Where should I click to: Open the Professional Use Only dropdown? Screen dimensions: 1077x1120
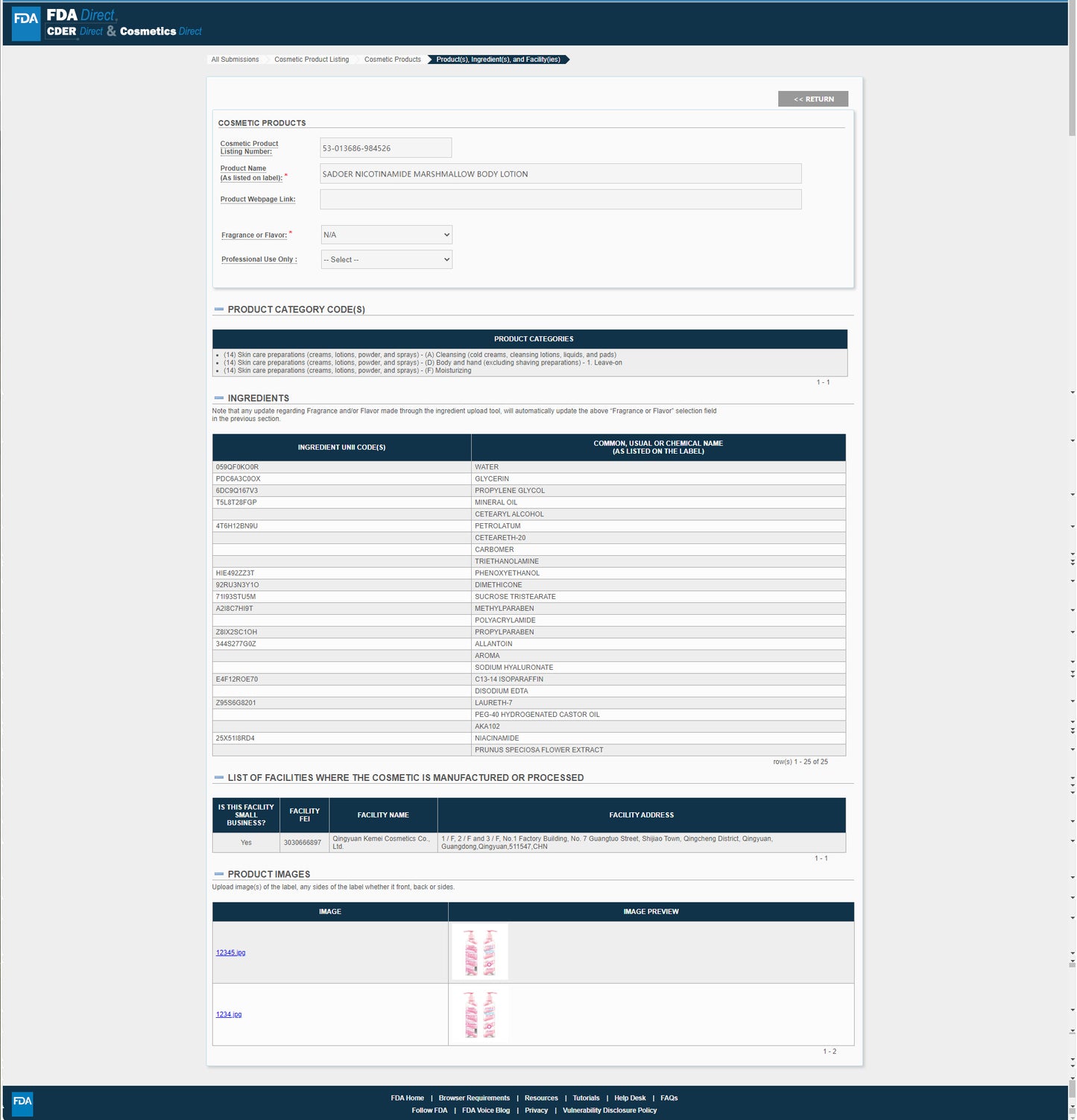pos(386,259)
